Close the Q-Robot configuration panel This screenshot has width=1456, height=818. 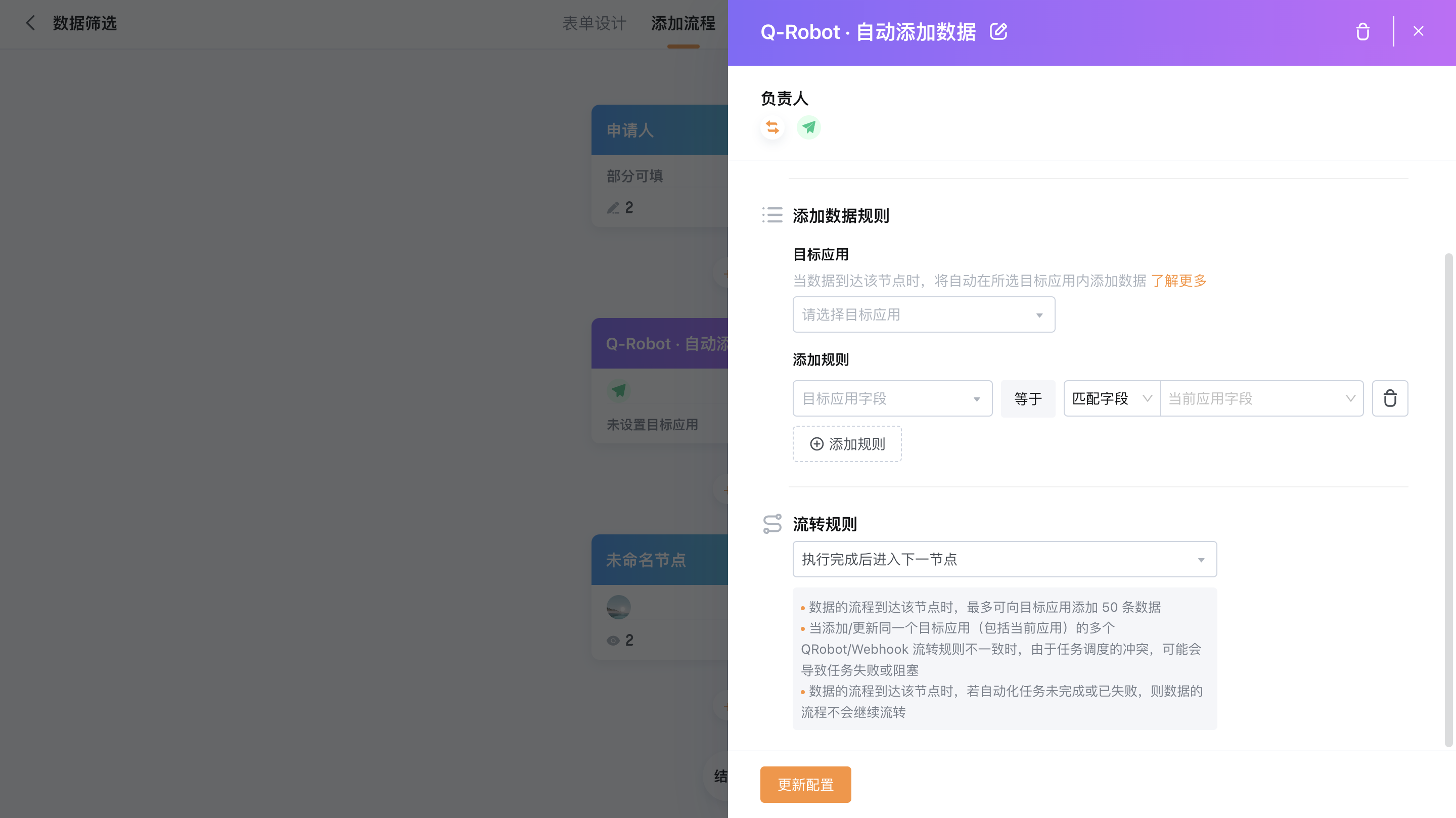click(1418, 31)
